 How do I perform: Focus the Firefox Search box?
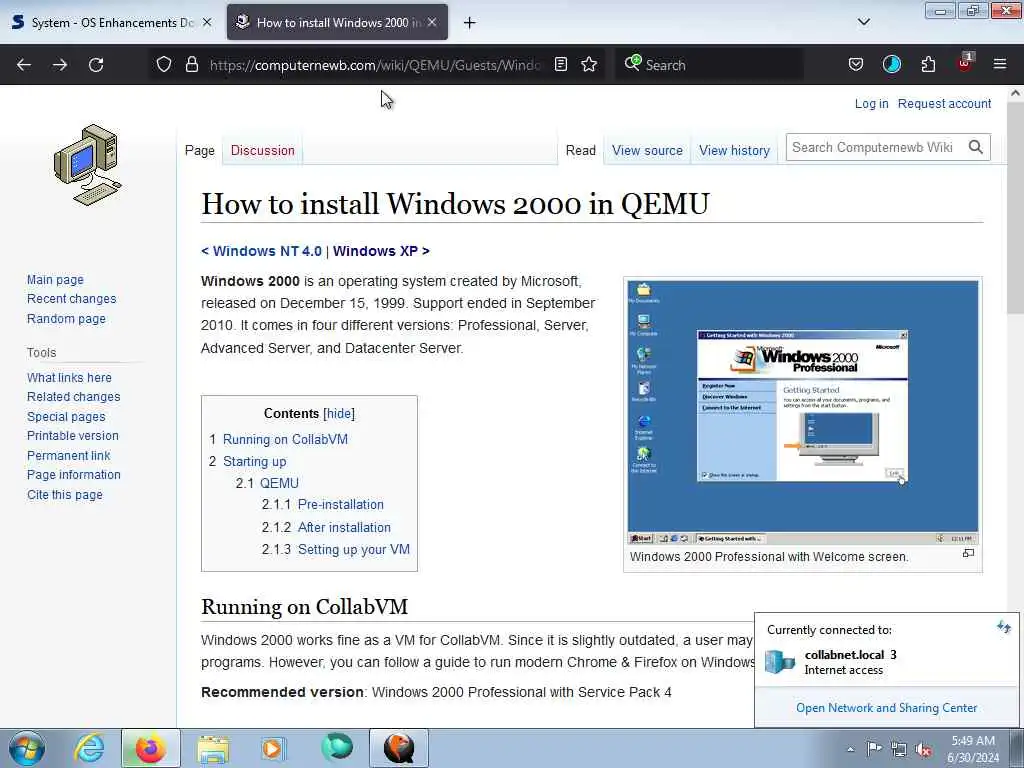tap(709, 65)
